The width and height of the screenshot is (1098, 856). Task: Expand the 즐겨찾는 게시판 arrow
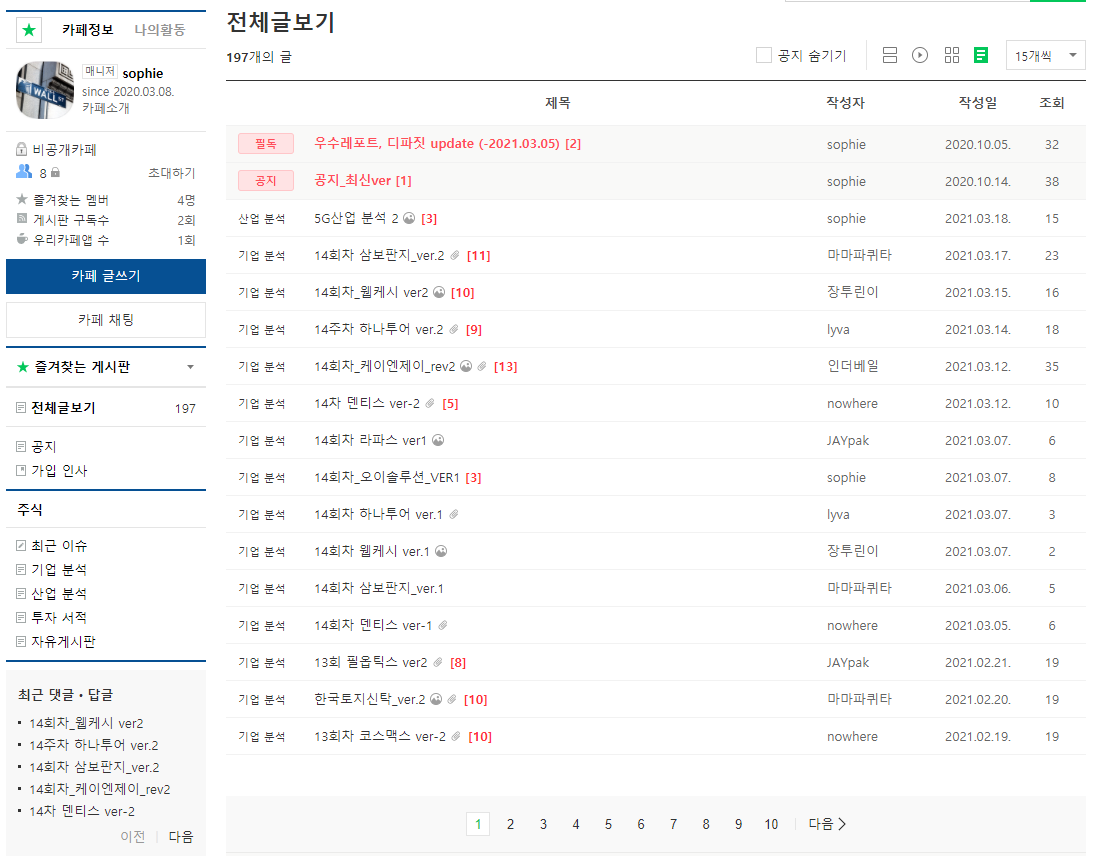(190, 367)
